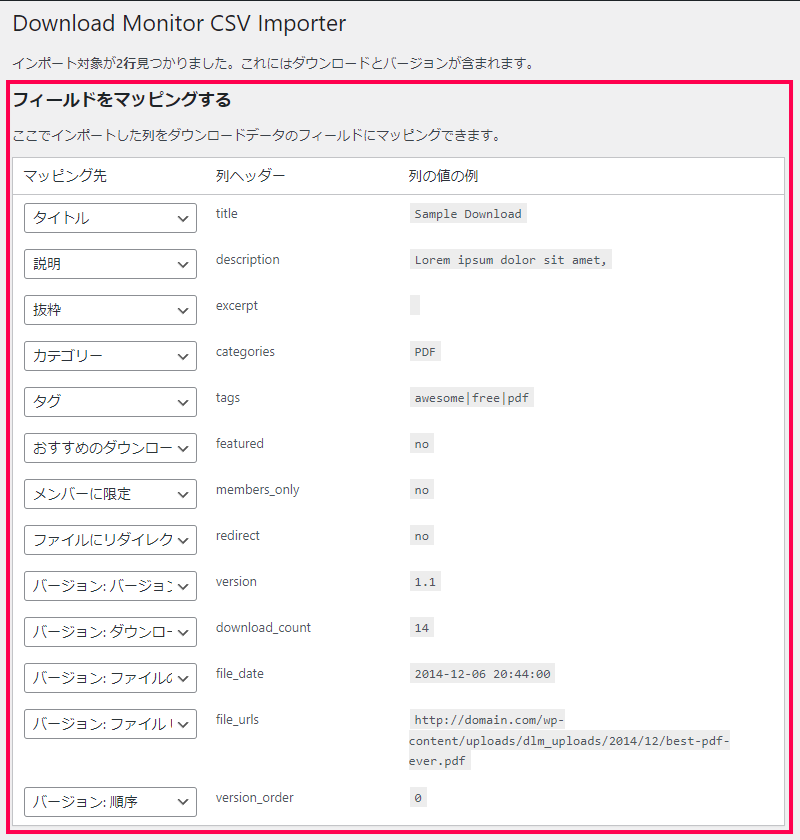Click the no value in redirect row
The image size is (800, 840).
tap(422, 536)
